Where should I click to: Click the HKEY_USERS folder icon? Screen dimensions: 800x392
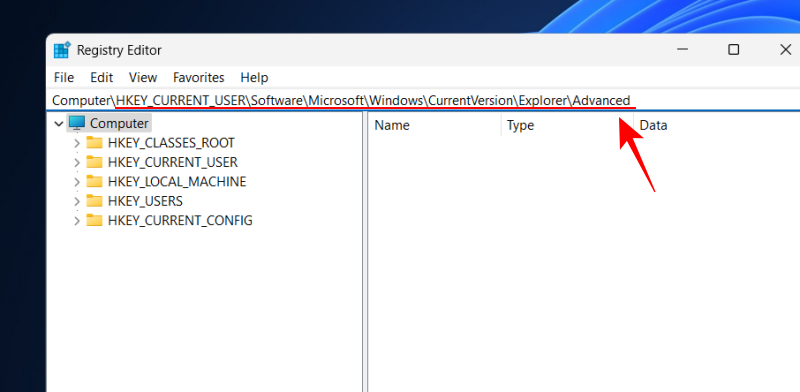(94, 201)
